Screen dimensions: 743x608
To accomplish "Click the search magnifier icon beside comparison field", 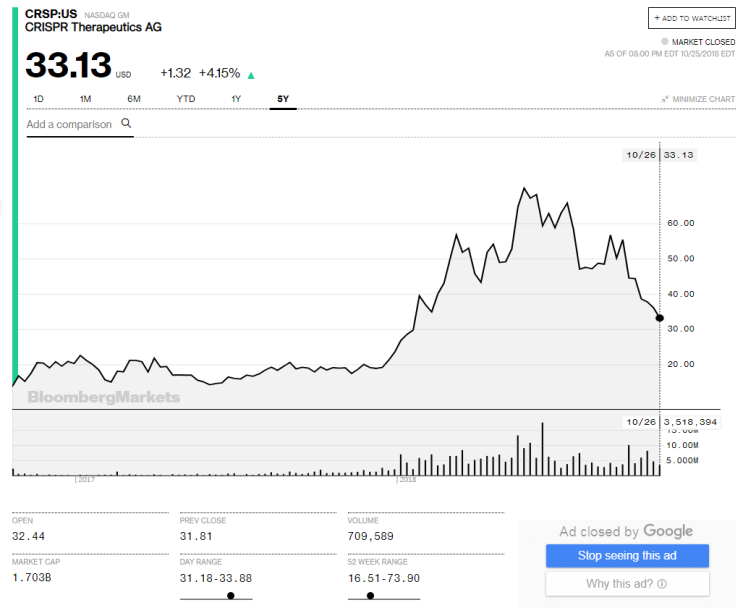I will click(126, 123).
